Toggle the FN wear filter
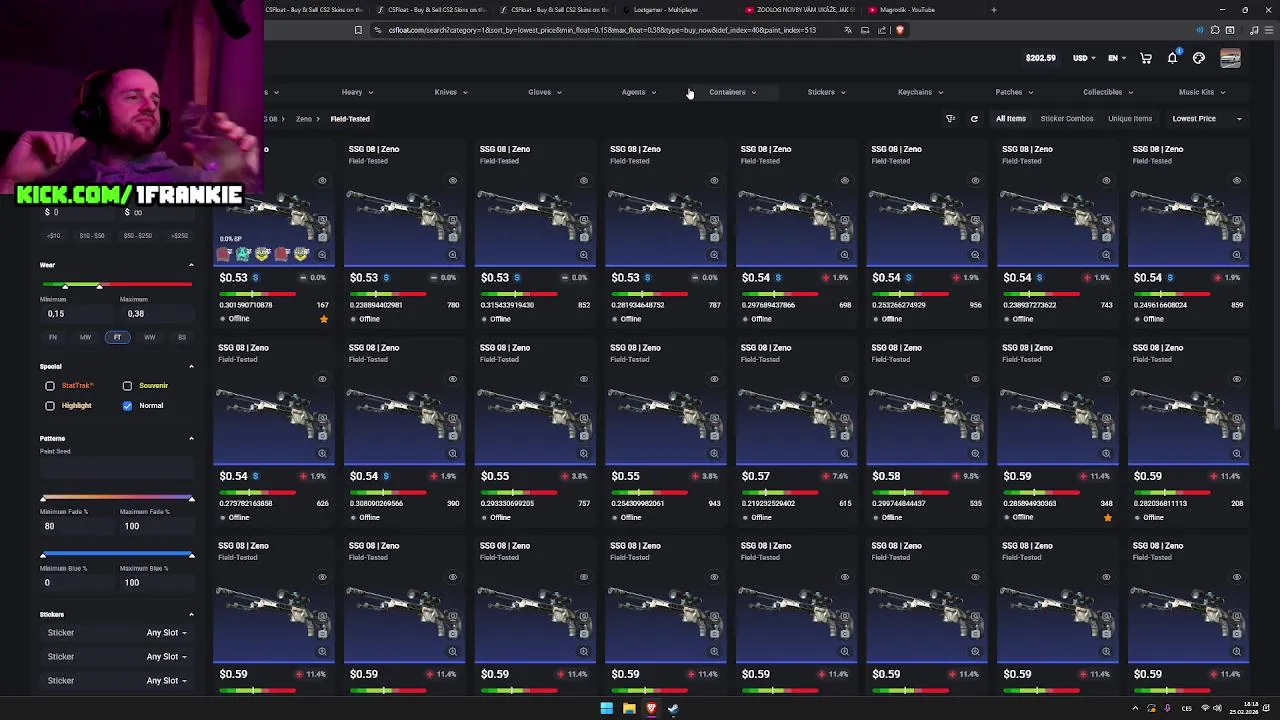This screenshot has width=1280, height=720. pyautogui.click(x=53, y=338)
